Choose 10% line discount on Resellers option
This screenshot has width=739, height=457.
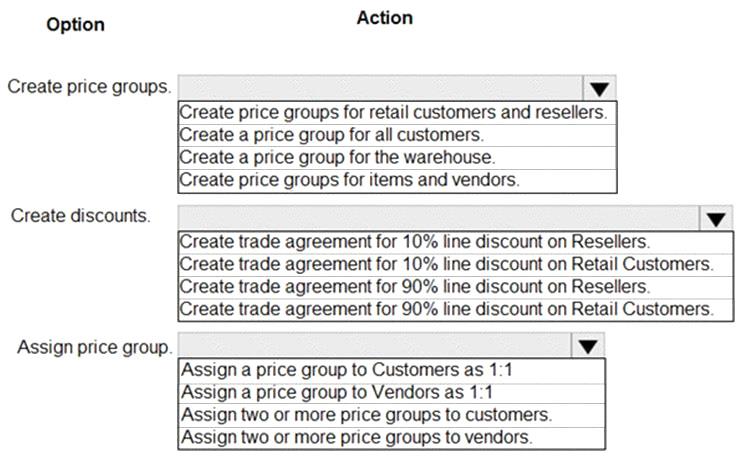click(414, 242)
